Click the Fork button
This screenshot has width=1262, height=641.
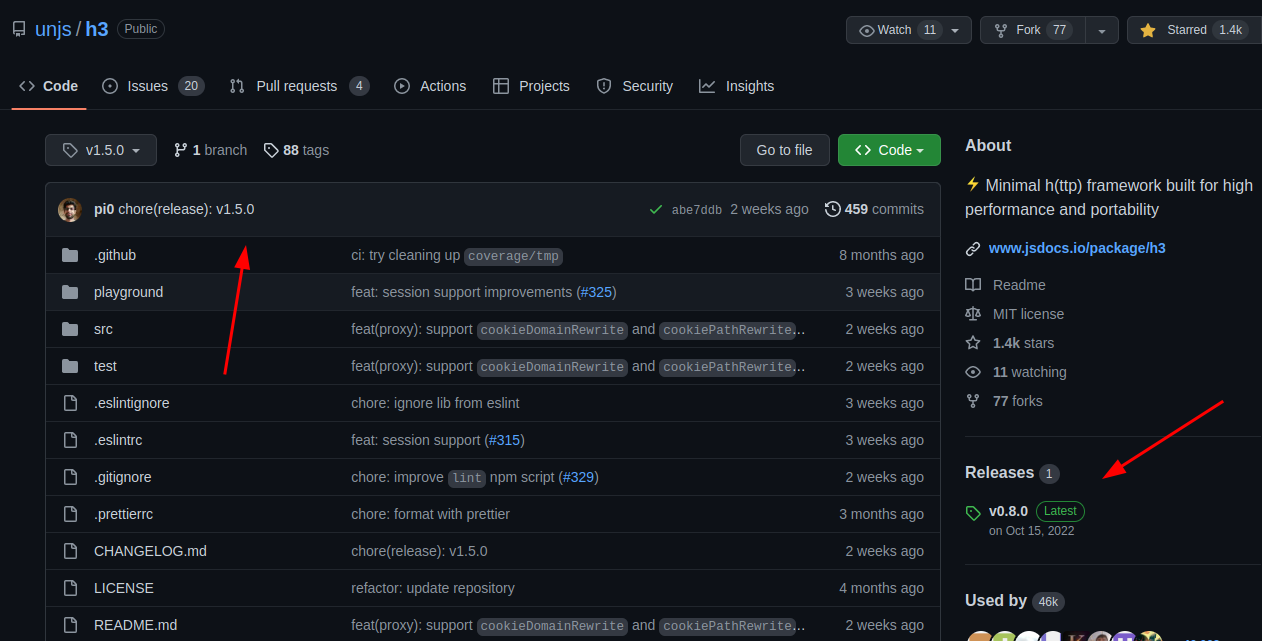coord(1032,30)
